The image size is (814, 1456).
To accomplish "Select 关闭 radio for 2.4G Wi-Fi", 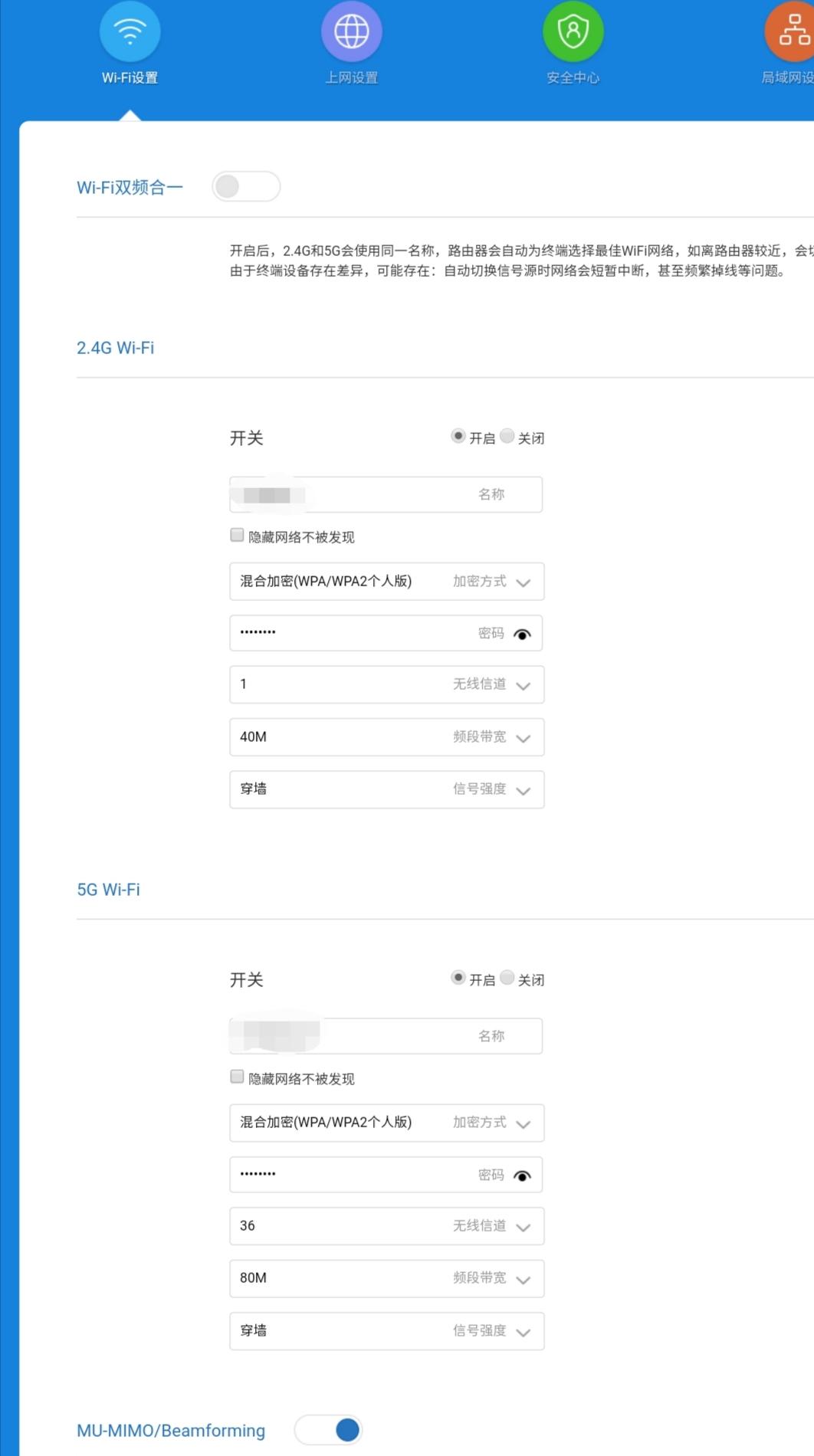I will click(507, 436).
